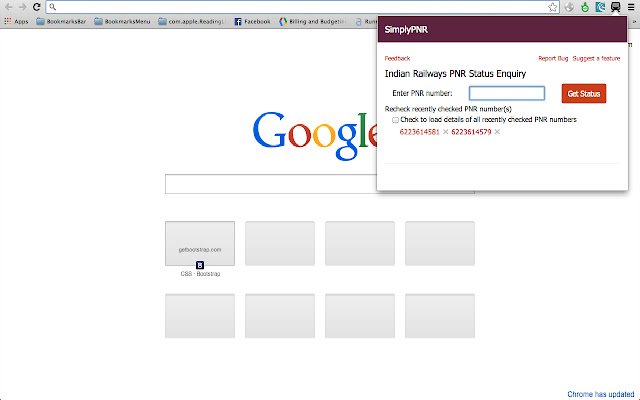Open the BookmarksMenu folder
The image size is (640, 400).
(122, 21)
